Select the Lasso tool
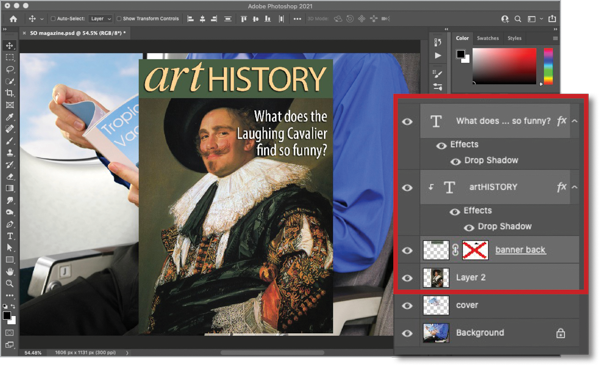 [x=10, y=69]
